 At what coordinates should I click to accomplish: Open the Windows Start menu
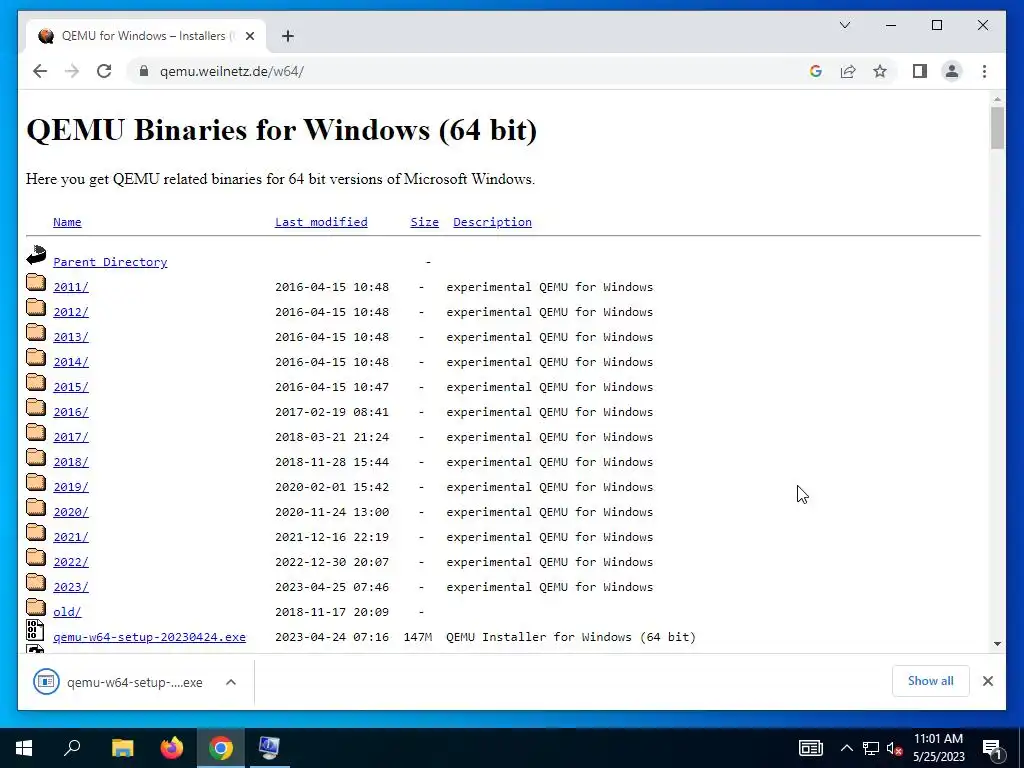[x=24, y=748]
